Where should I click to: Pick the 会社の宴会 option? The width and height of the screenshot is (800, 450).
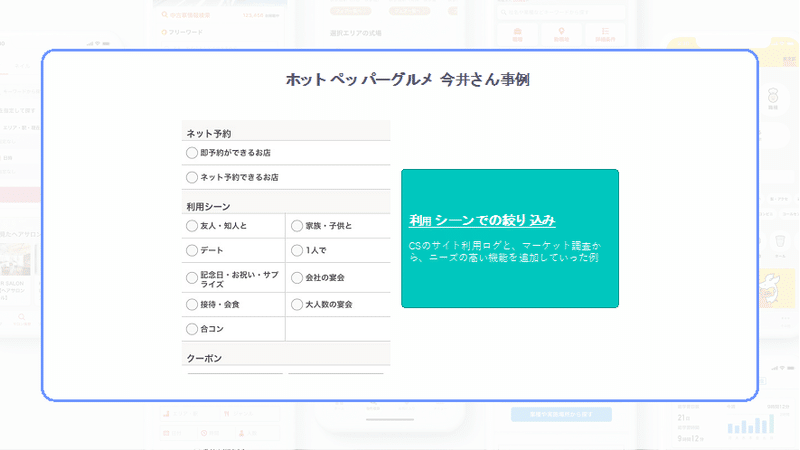(x=297, y=278)
